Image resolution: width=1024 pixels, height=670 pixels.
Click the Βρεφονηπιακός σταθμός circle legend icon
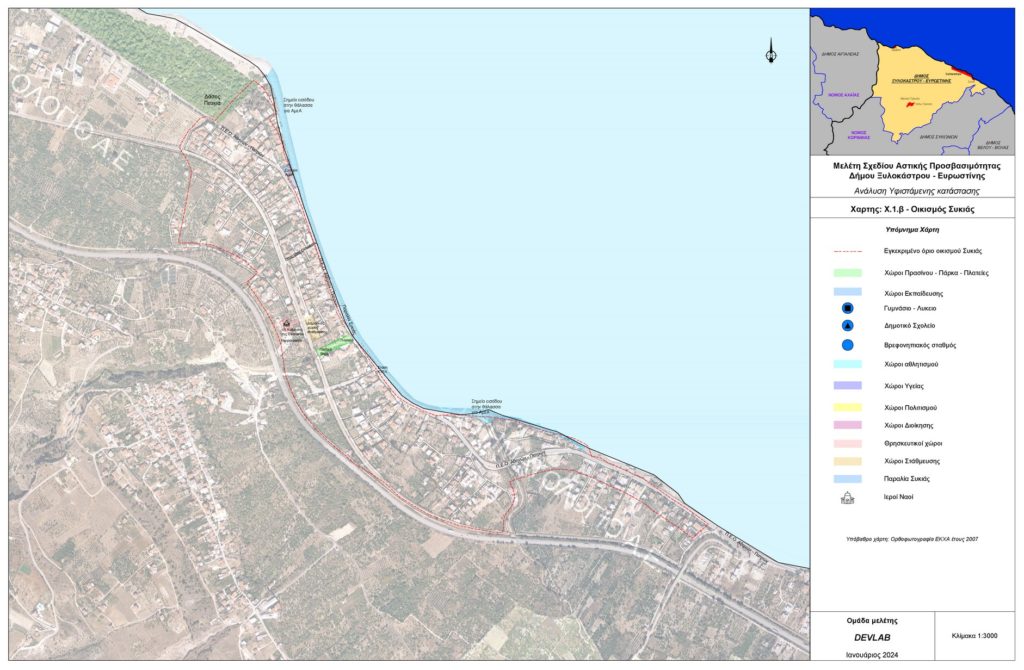(x=847, y=345)
